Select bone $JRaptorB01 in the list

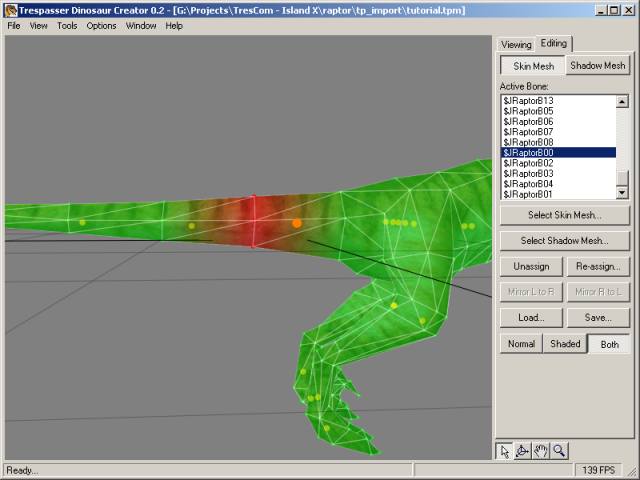click(x=558, y=194)
